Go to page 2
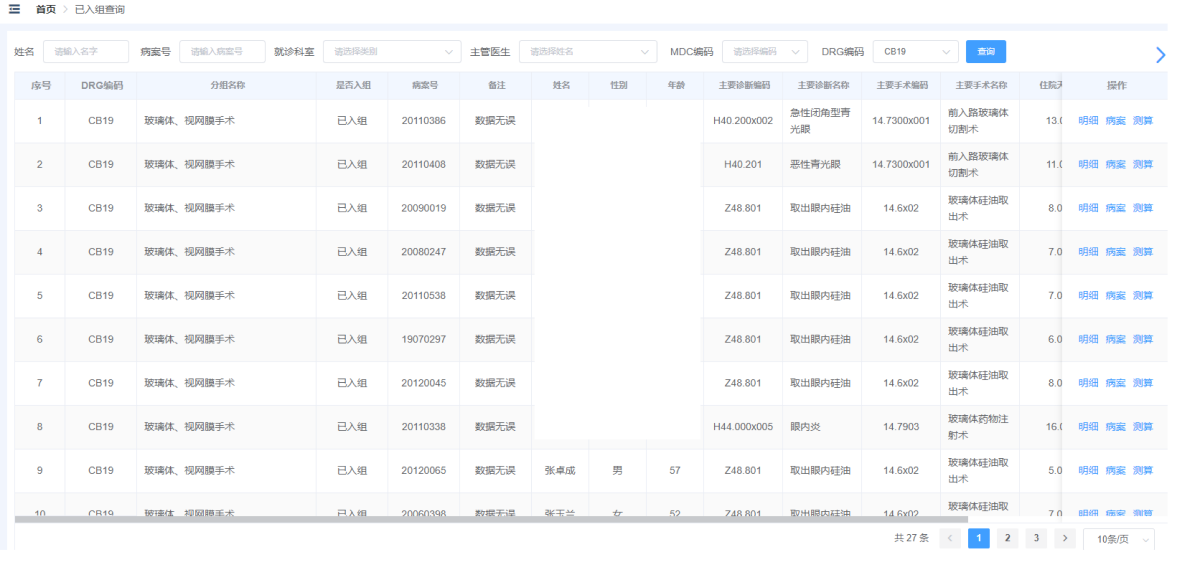 pos(1007,539)
